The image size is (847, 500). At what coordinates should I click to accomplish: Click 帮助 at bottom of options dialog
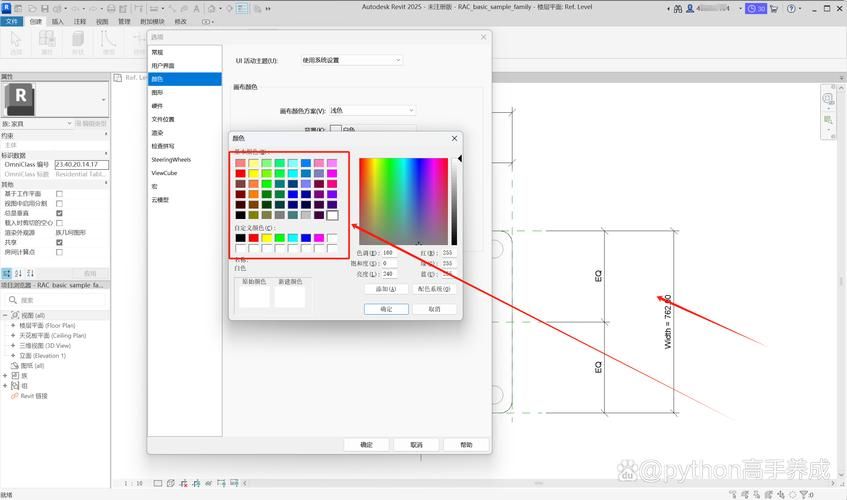(466, 445)
